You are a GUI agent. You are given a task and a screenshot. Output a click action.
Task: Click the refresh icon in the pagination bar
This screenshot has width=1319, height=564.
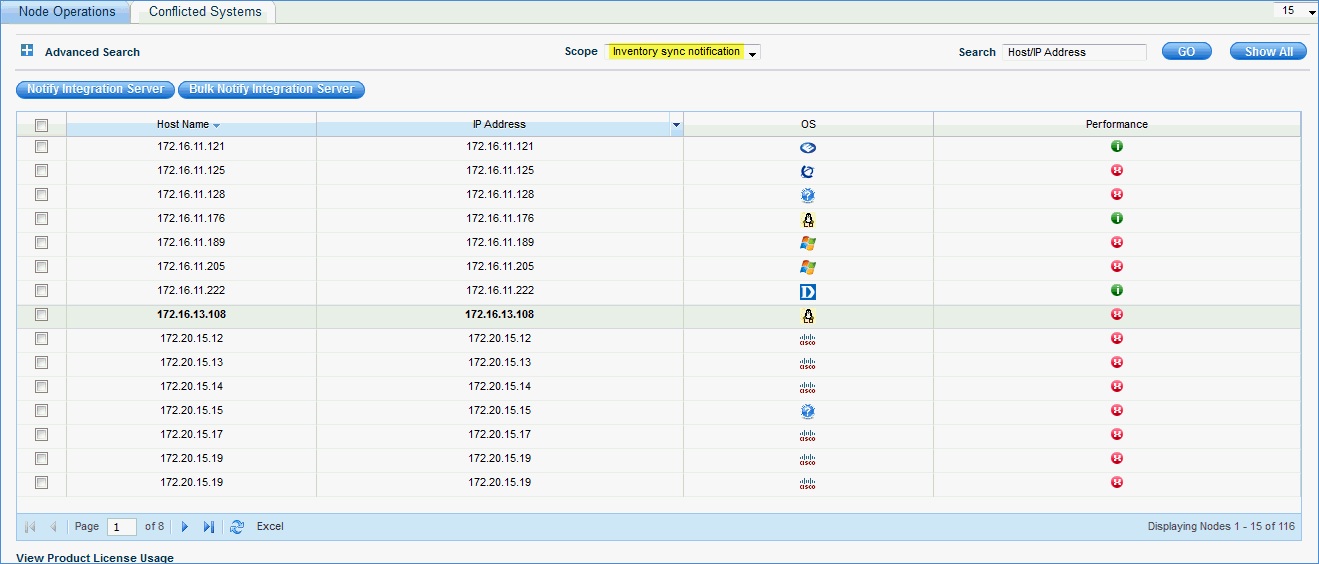(x=237, y=527)
